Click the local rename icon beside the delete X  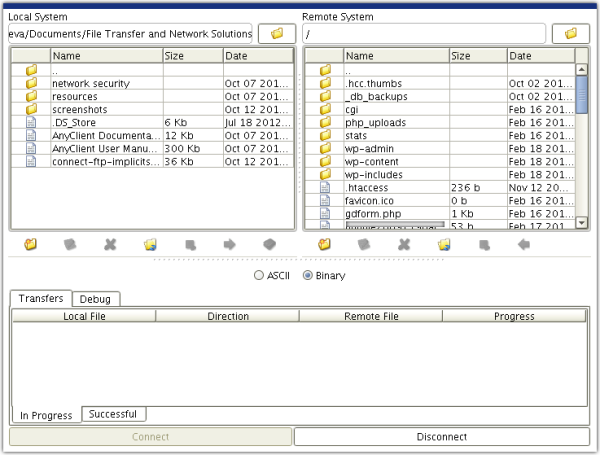70,244
